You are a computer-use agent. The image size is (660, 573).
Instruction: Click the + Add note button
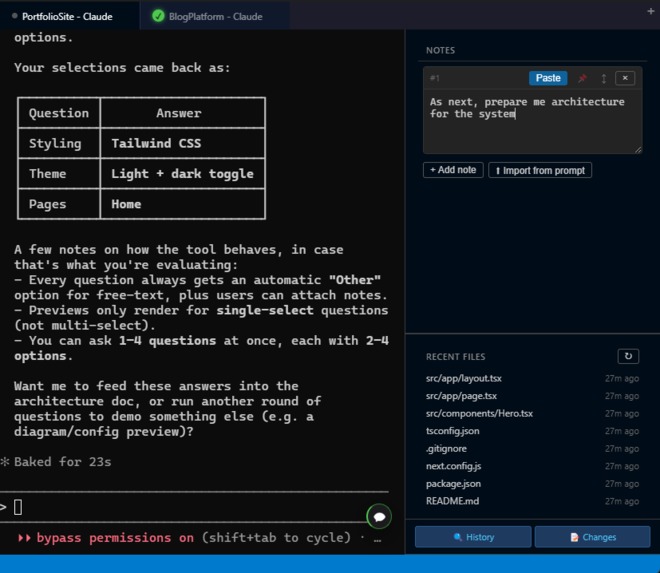[453, 170]
